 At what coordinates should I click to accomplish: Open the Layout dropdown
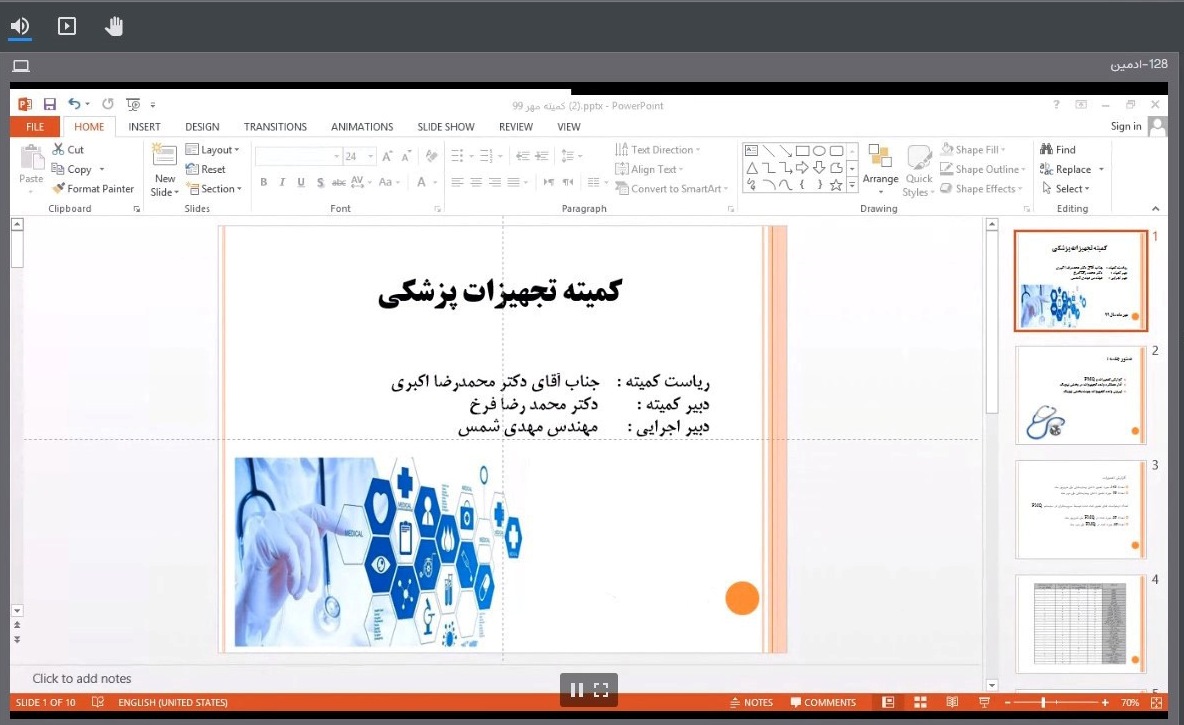pyautogui.click(x=214, y=150)
